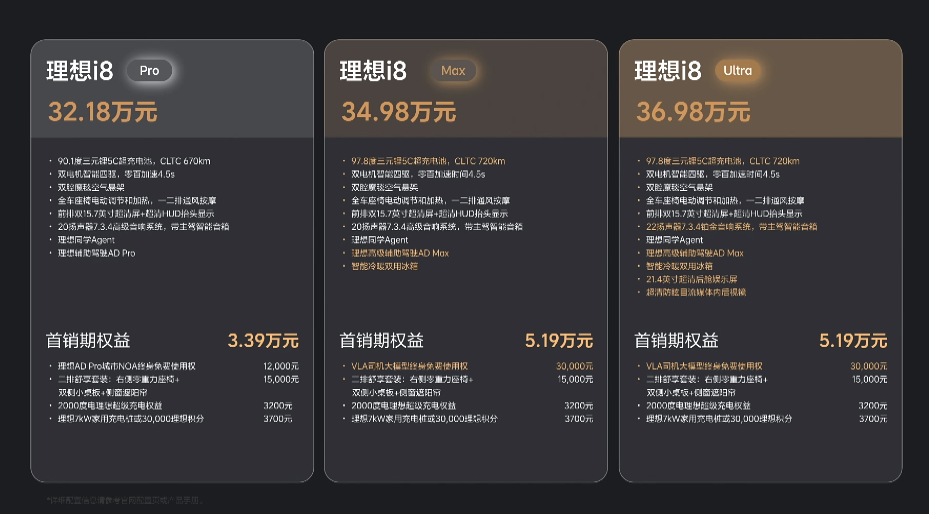Click the 90.1度 battery CLTC 670km line
This screenshot has height=514, width=929.
(134, 161)
